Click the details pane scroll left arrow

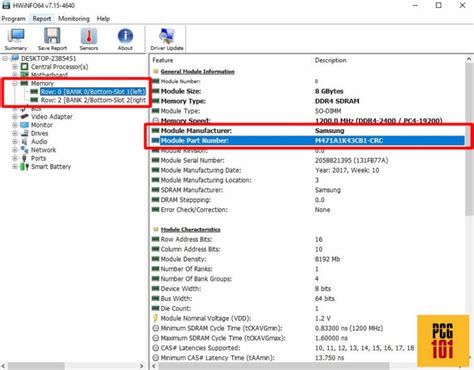(x=154, y=366)
